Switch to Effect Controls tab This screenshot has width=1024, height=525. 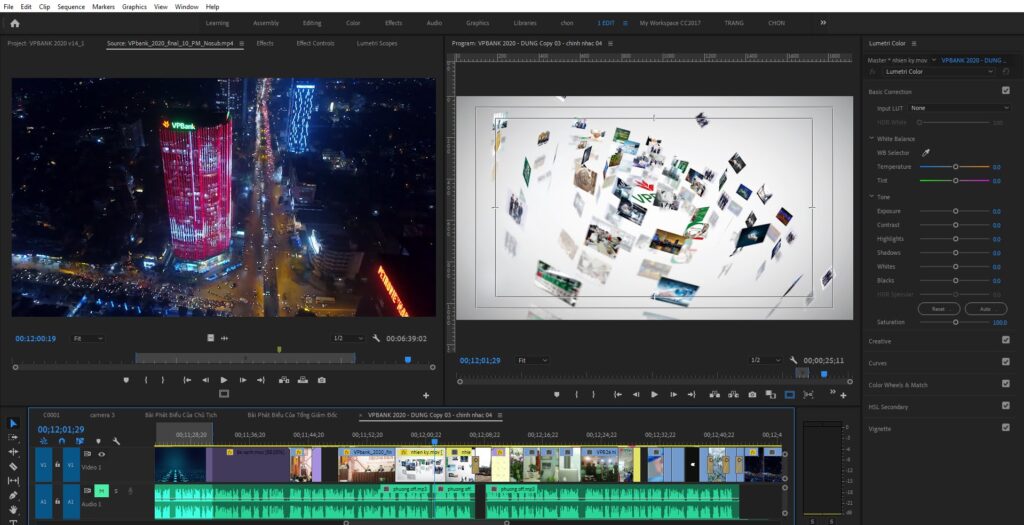(315, 43)
